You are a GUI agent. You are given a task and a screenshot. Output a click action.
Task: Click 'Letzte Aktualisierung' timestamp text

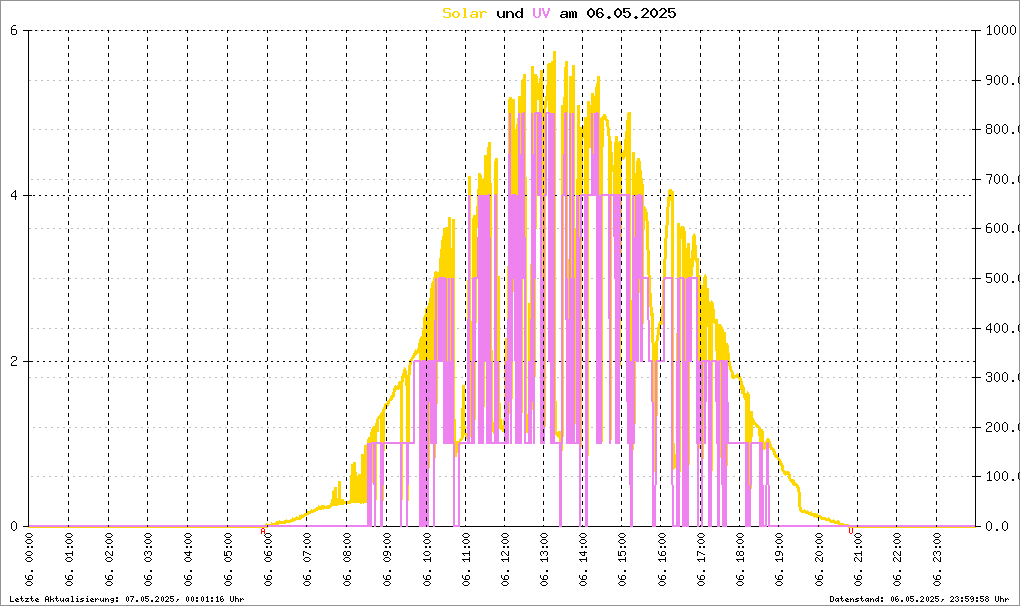(x=127, y=599)
